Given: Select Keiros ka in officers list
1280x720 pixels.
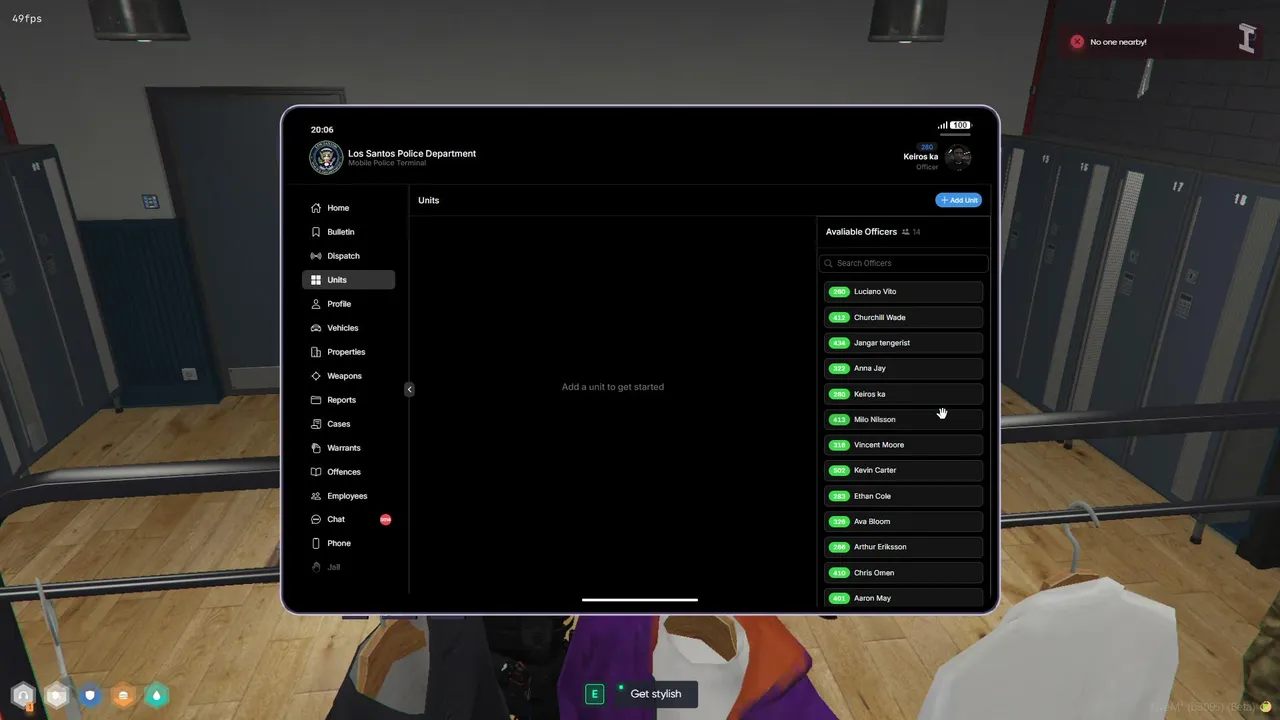Looking at the screenshot, I should coord(904,394).
